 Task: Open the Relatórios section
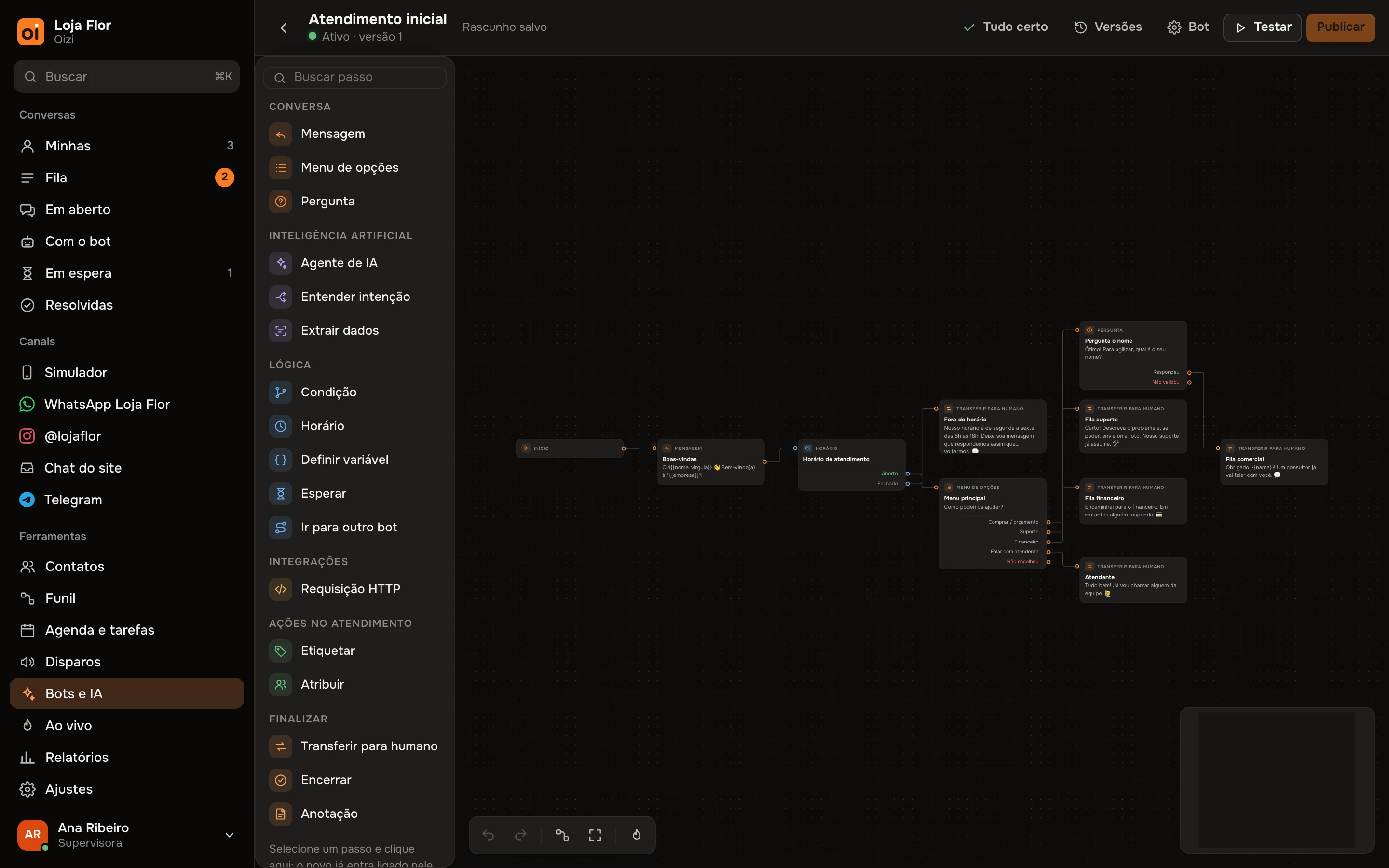click(x=127, y=758)
